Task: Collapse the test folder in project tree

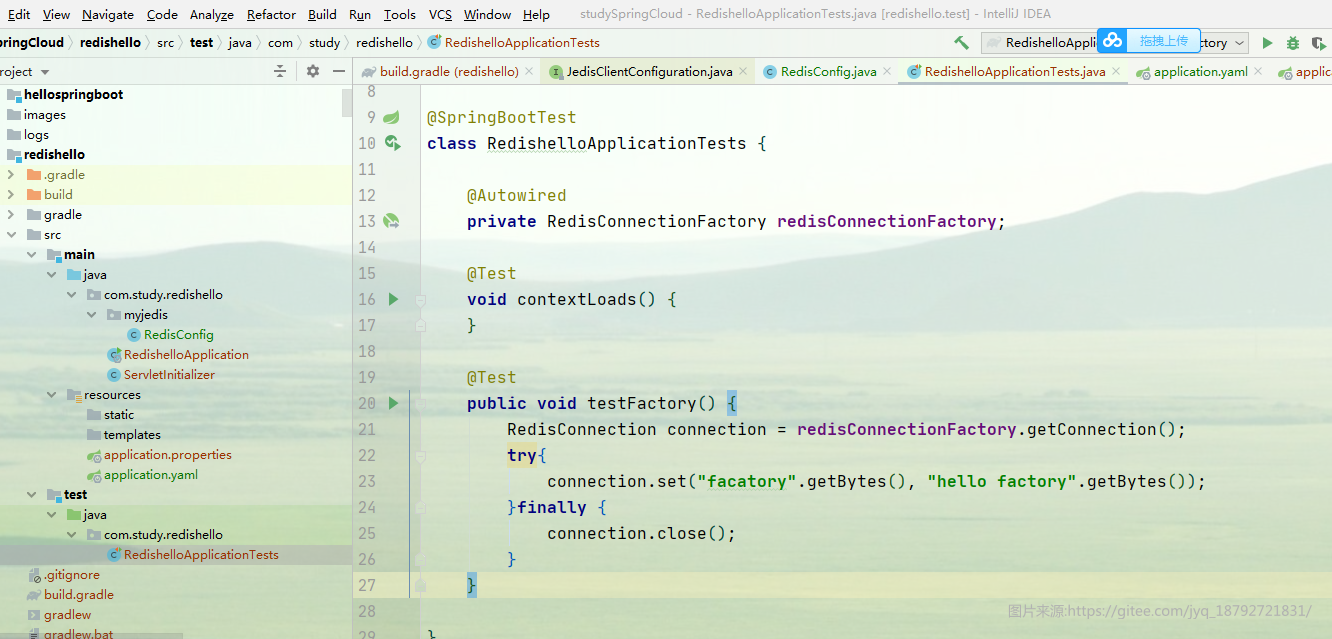Action: (32, 495)
